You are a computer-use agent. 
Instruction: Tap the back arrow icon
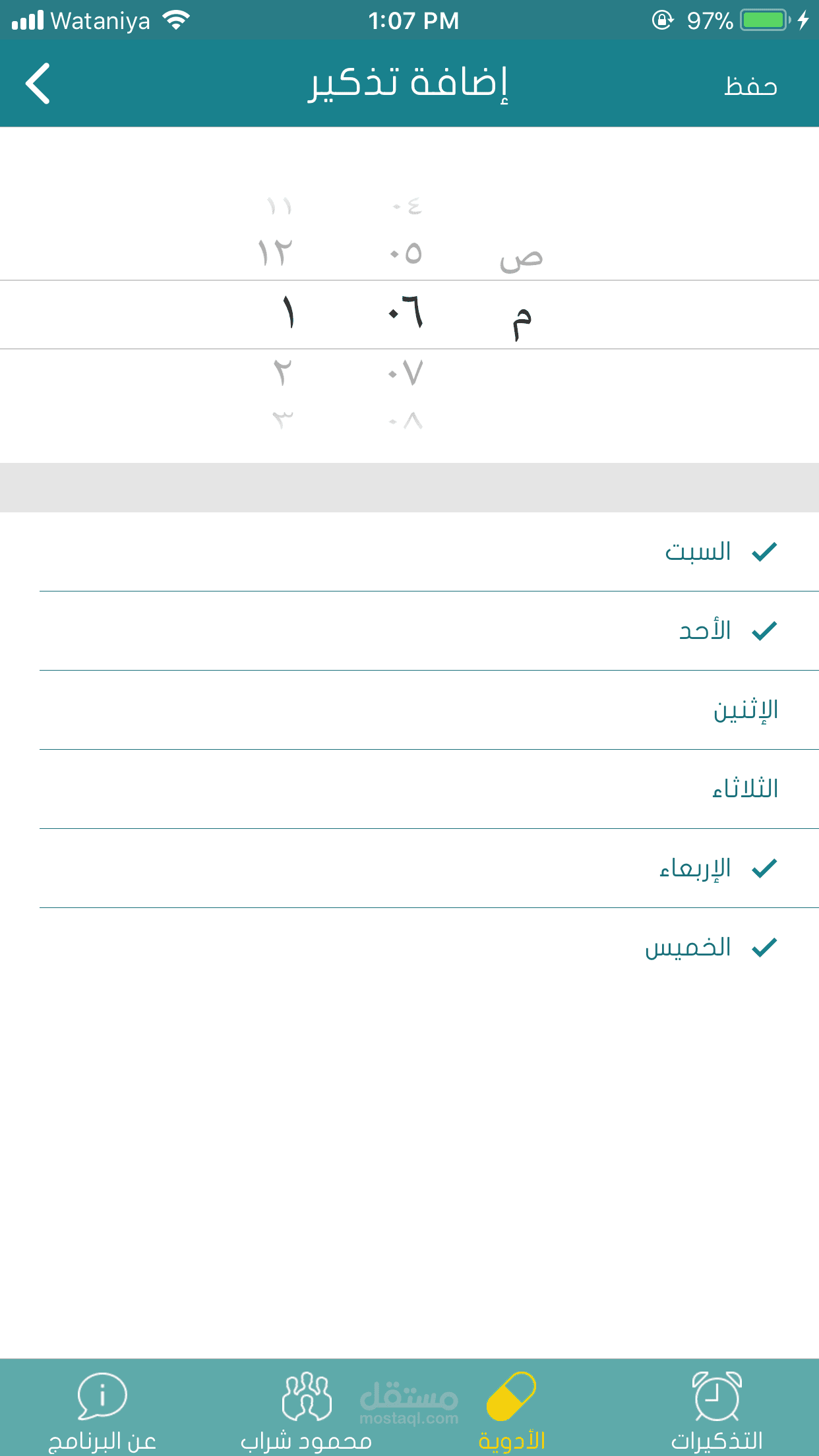[x=38, y=84]
